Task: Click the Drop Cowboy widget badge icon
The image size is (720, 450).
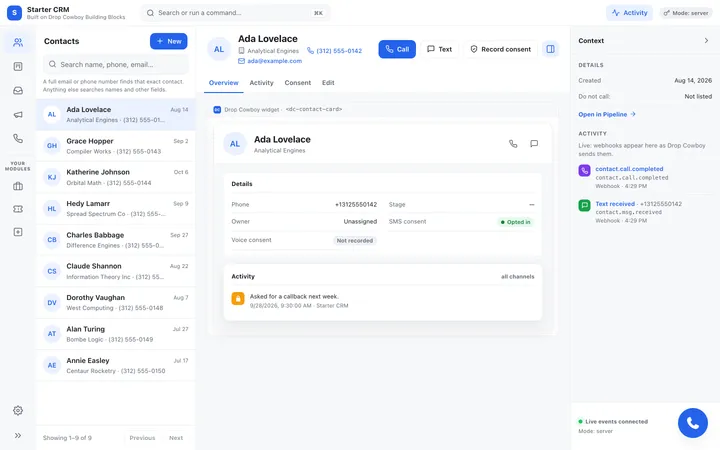Action: [x=217, y=110]
